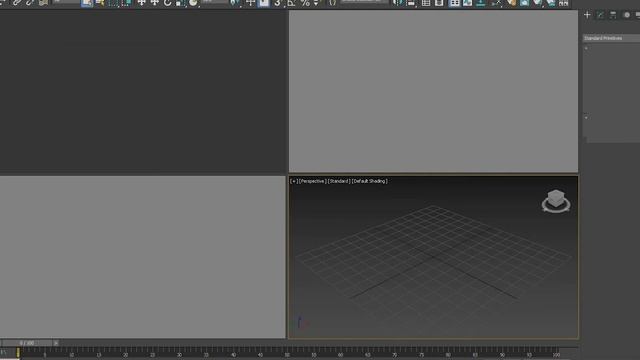Click the Align tool
The width and height of the screenshot is (640, 360).
coord(411,3)
